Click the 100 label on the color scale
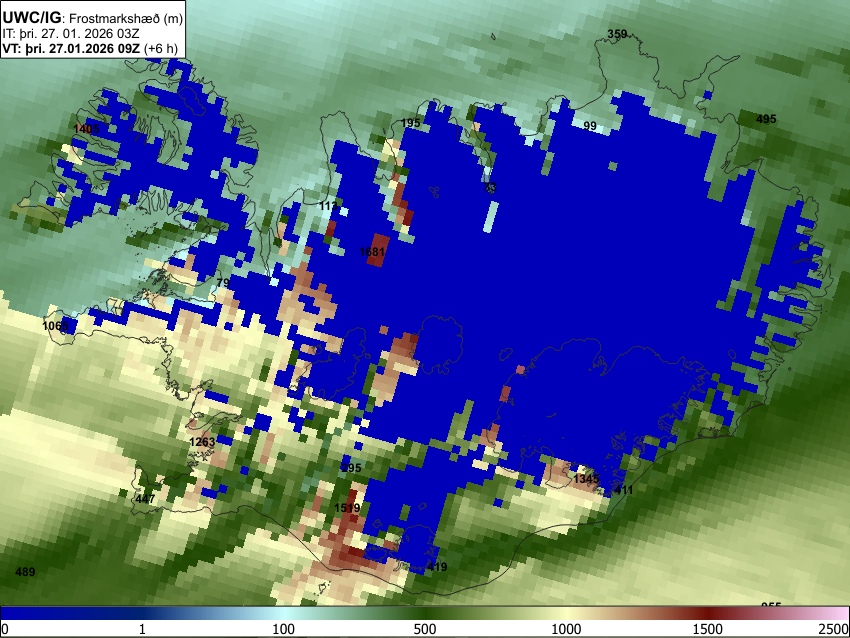The height and width of the screenshot is (638, 850). 283,629
